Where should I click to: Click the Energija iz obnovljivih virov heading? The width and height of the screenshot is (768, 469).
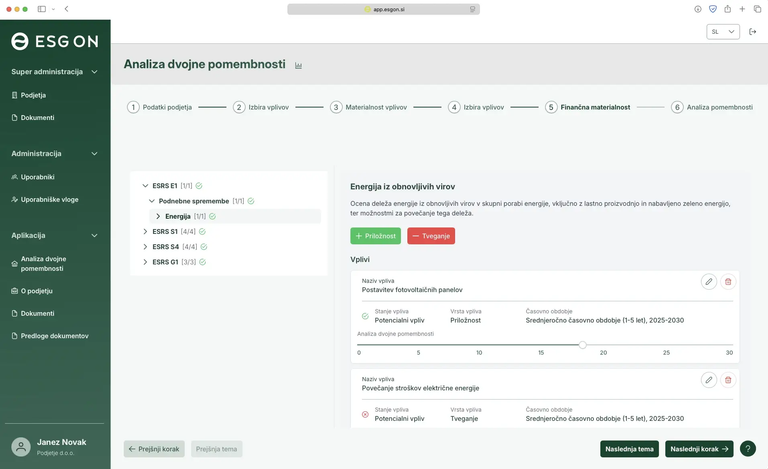[x=403, y=187]
